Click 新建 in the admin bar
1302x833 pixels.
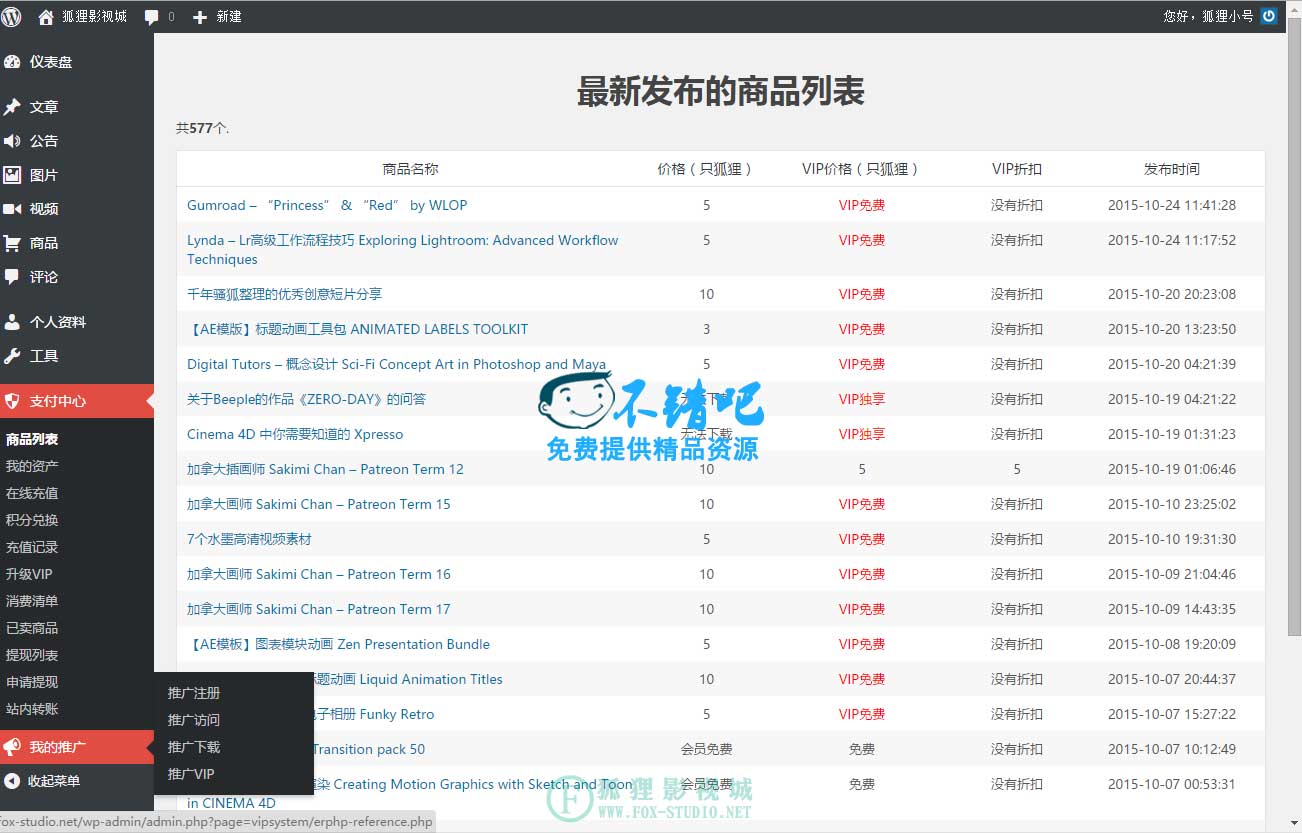click(x=229, y=17)
